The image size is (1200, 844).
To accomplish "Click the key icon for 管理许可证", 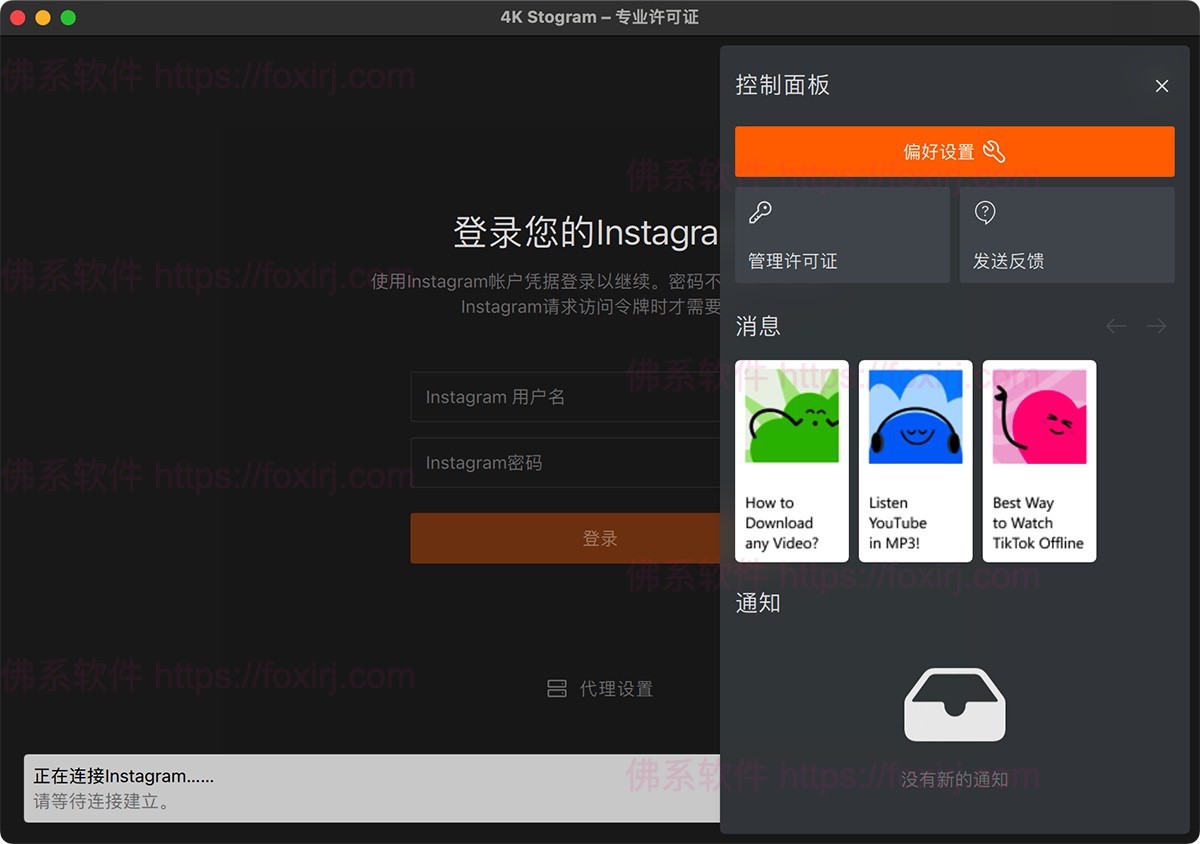I will coord(760,212).
